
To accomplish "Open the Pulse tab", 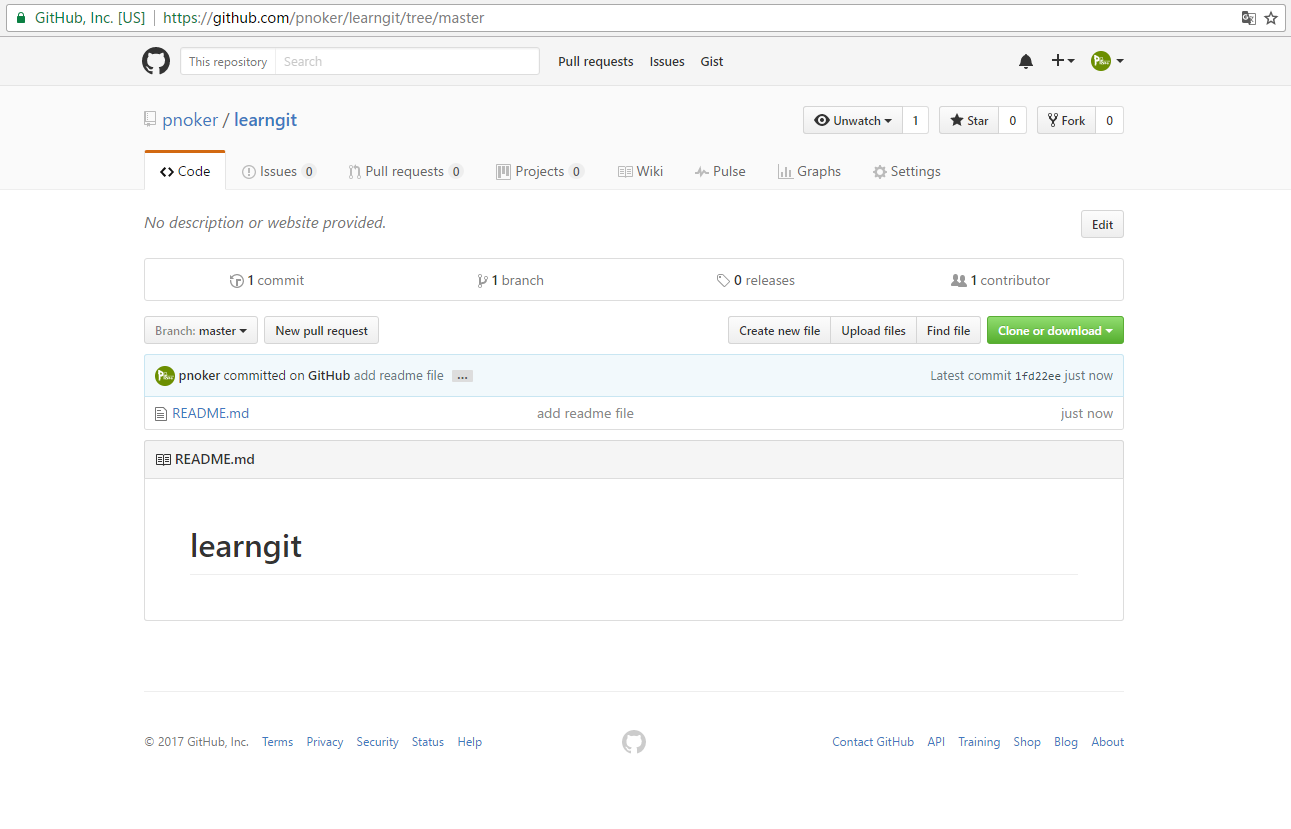I will point(720,171).
